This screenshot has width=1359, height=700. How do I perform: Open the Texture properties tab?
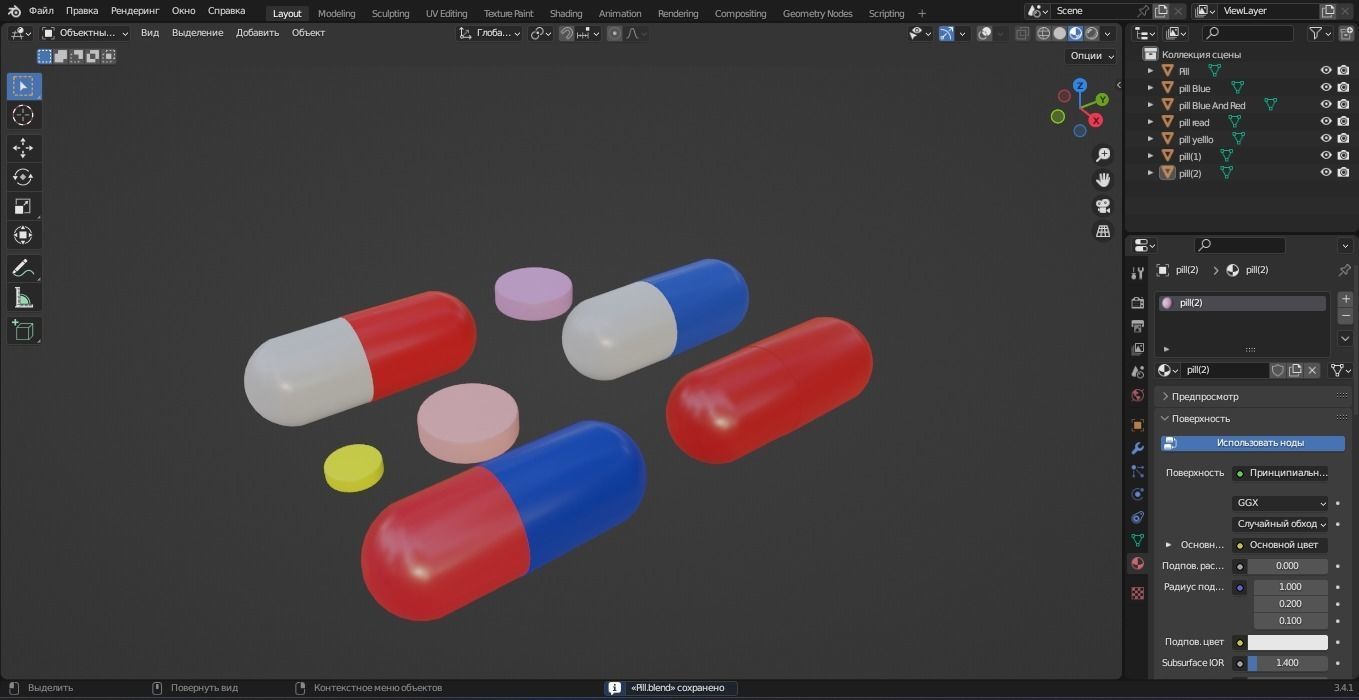click(x=1137, y=593)
